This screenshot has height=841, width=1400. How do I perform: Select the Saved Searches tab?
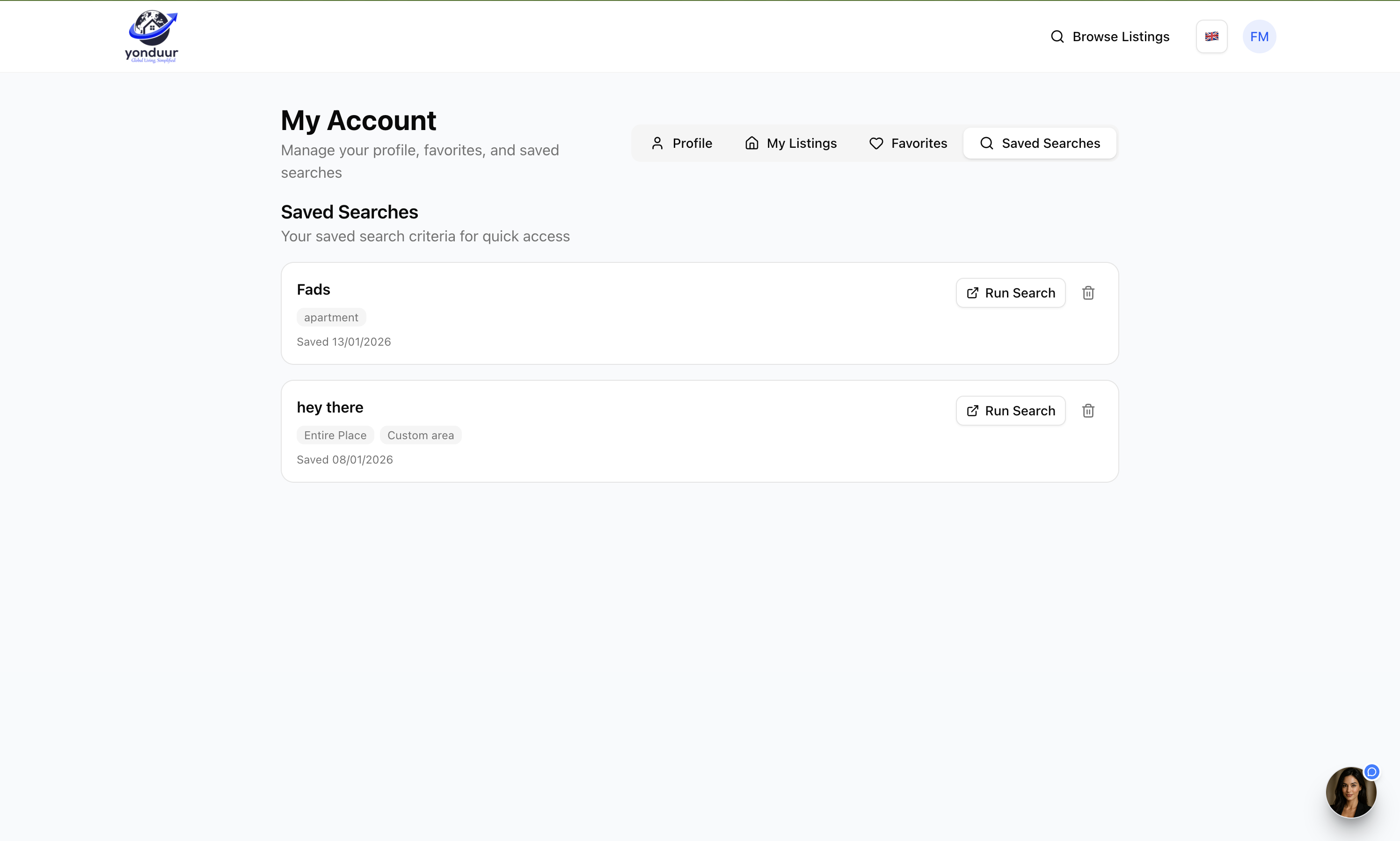pos(1040,143)
